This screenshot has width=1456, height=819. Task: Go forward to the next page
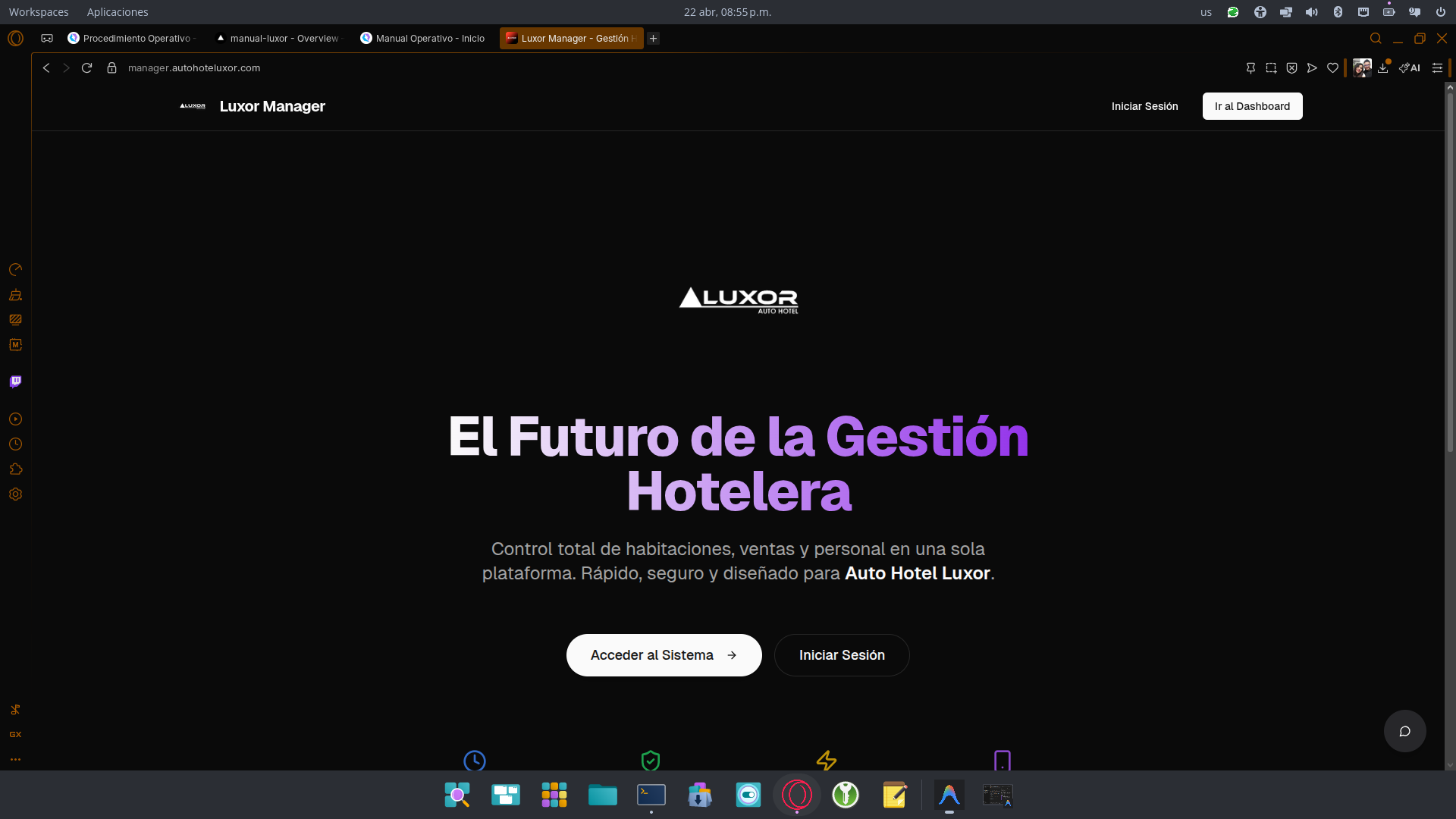(66, 68)
